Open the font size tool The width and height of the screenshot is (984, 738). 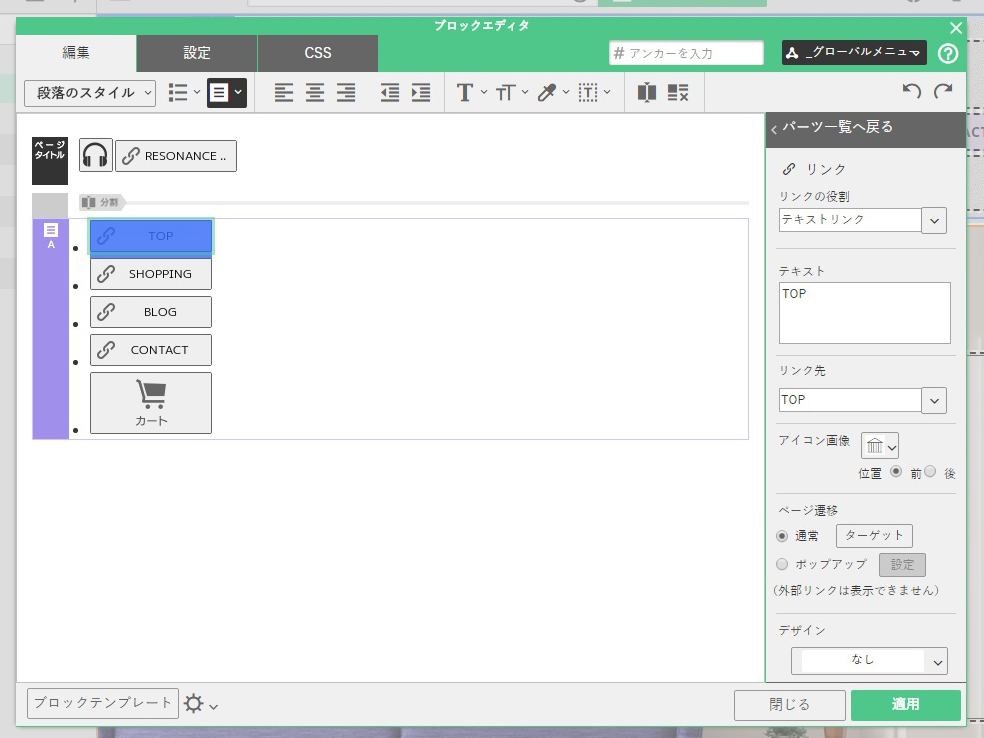click(x=506, y=93)
